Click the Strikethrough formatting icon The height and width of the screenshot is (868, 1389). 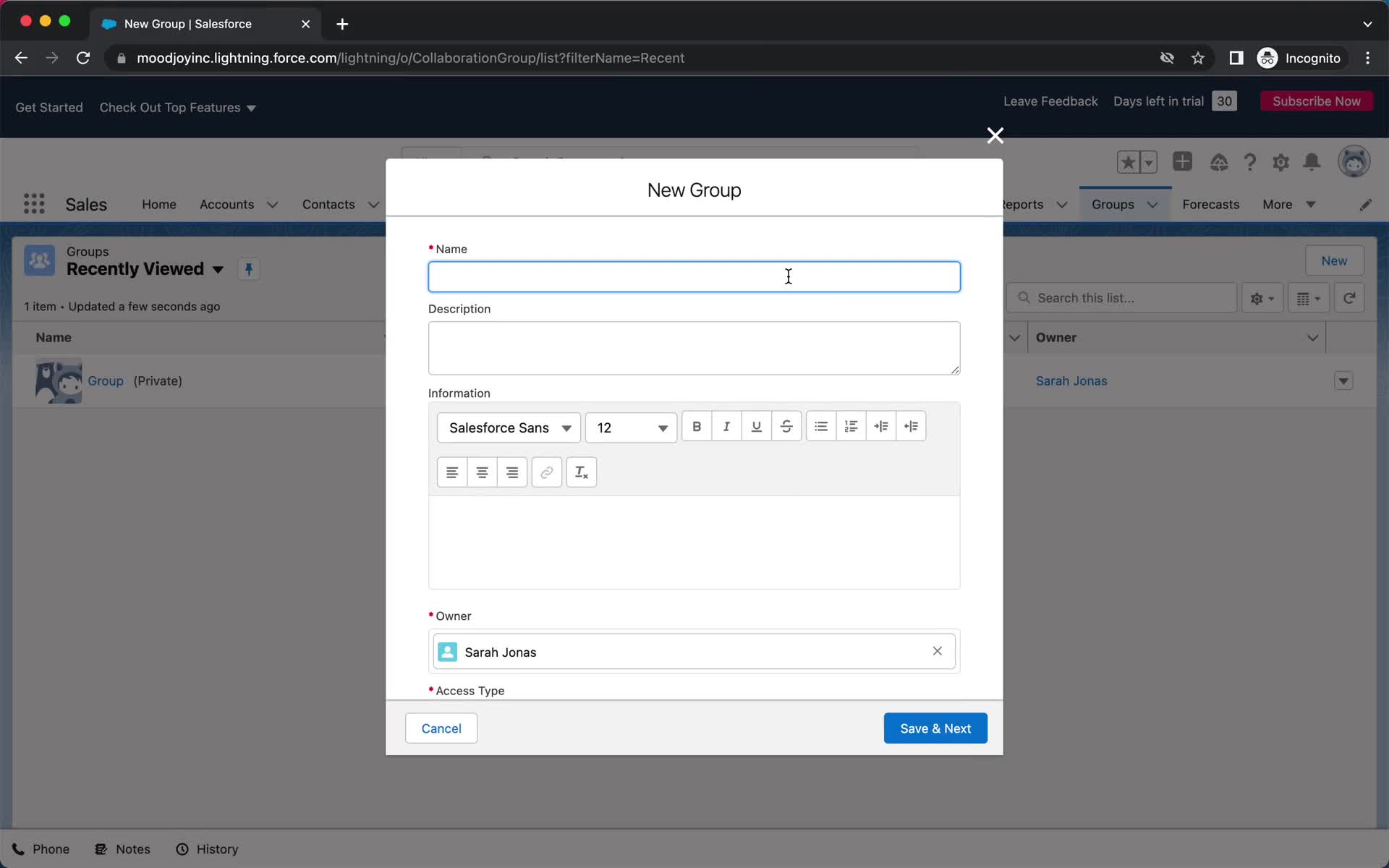pyautogui.click(x=787, y=426)
